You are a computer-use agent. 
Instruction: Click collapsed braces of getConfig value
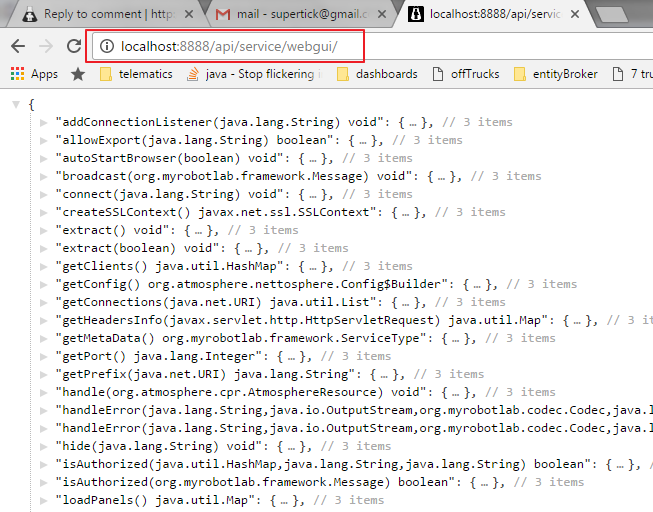click(x=477, y=284)
